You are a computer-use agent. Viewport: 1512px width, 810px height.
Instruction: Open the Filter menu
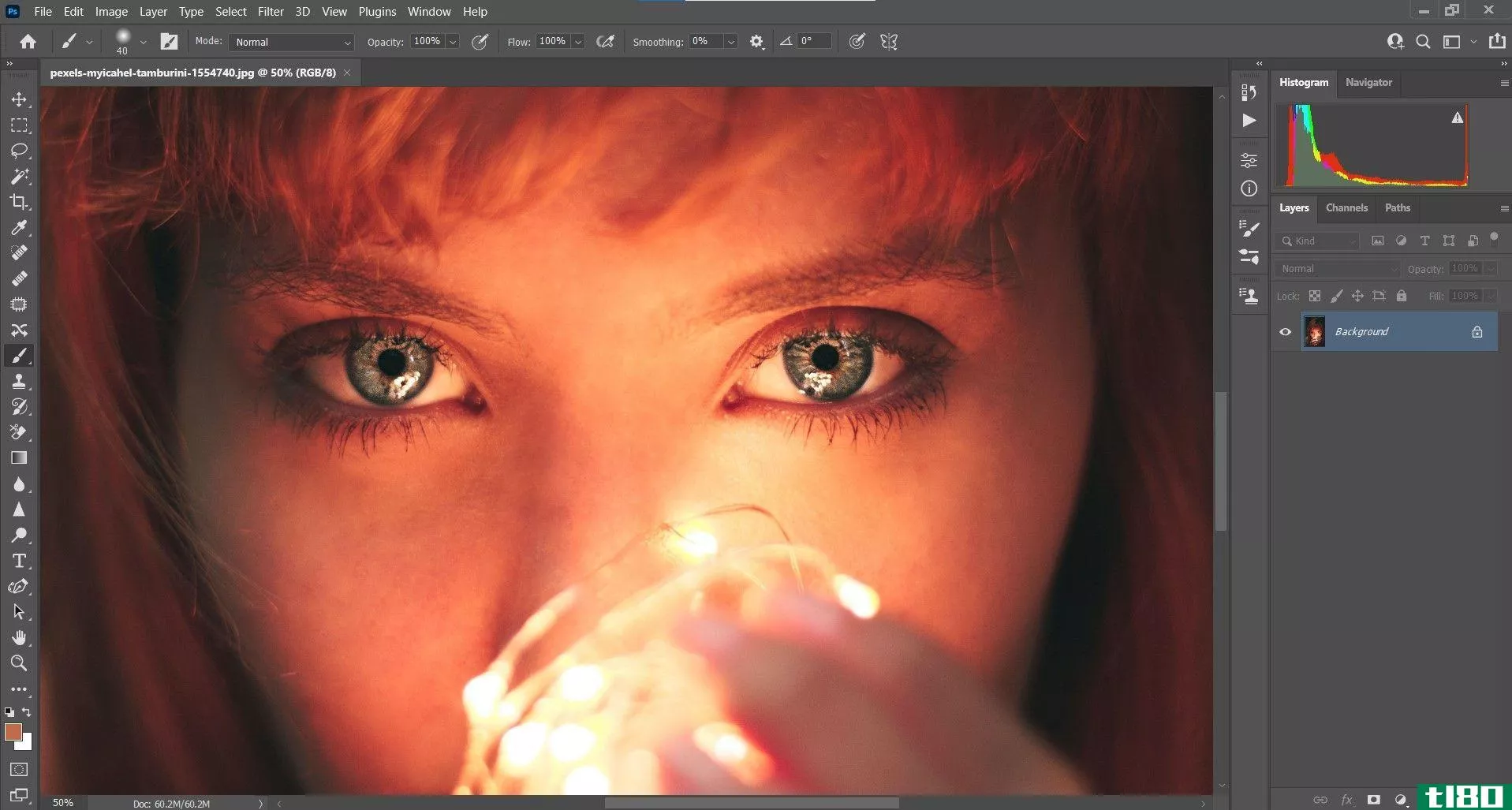[x=271, y=11]
